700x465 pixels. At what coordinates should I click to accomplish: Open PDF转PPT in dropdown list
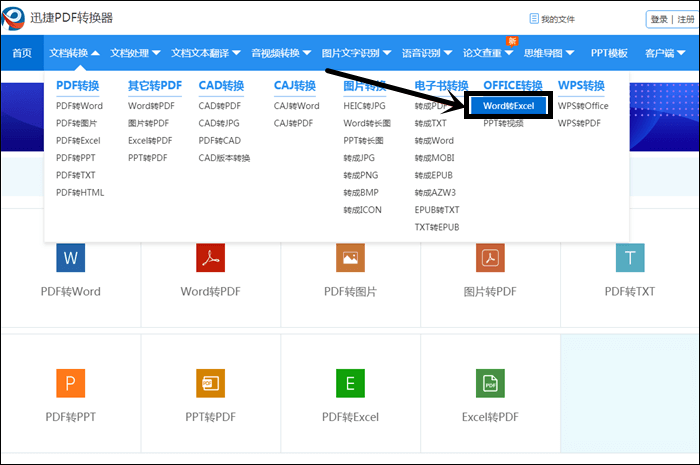point(75,158)
